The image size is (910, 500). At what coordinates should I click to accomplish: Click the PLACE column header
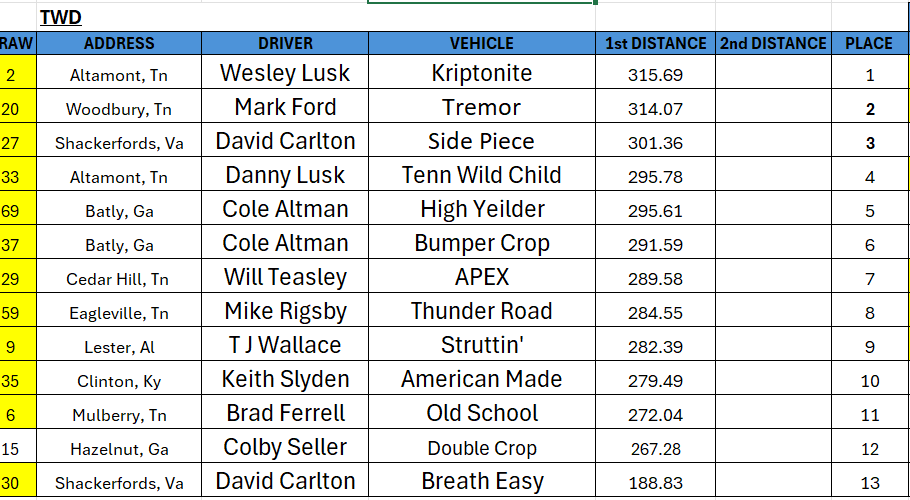(869, 44)
